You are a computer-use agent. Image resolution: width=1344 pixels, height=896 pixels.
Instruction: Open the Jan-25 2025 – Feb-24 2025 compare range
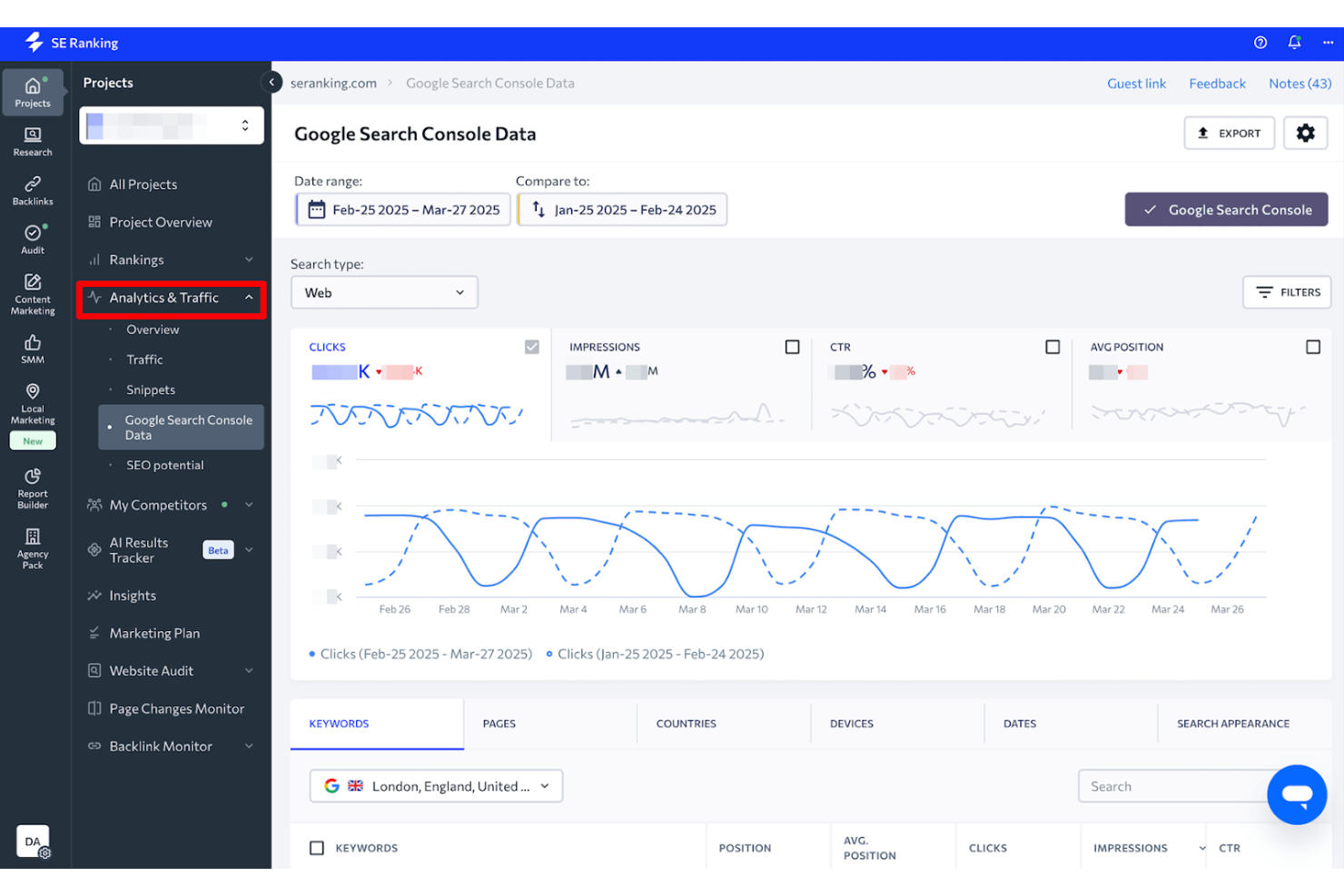tap(623, 210)
